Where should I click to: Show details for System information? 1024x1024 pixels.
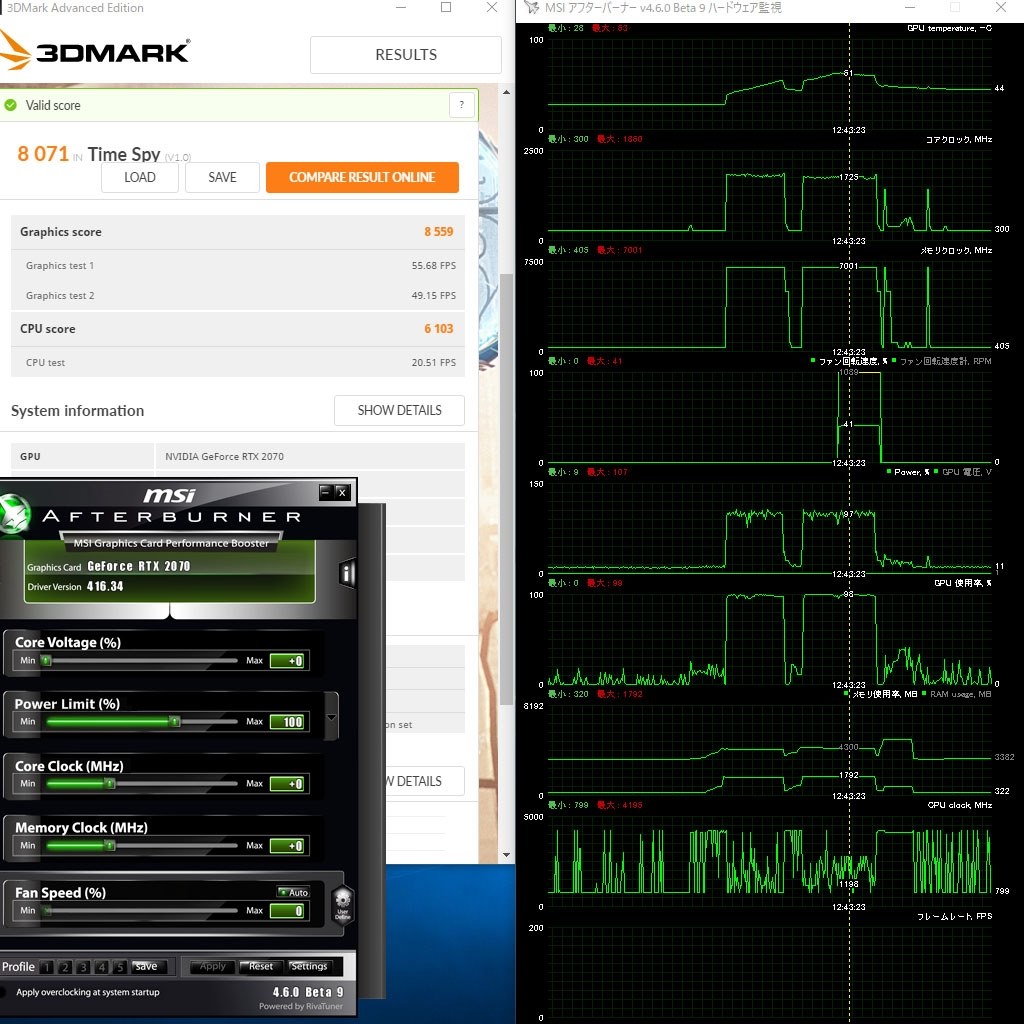(399, 410)
